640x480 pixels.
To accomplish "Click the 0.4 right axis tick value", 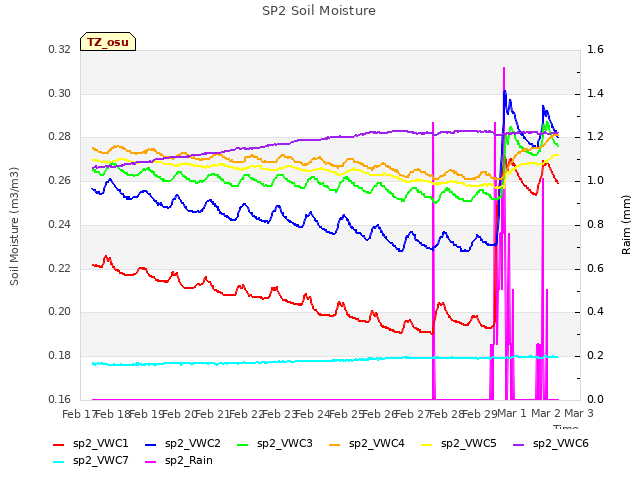I will 595,312.
